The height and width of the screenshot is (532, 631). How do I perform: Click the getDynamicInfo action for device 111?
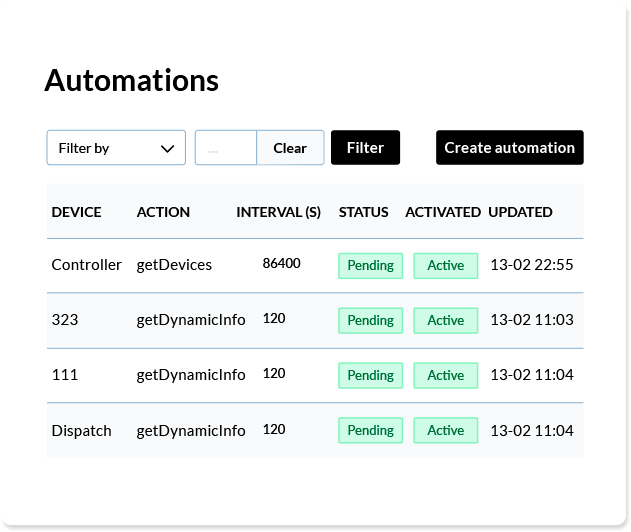pos(191,375)
